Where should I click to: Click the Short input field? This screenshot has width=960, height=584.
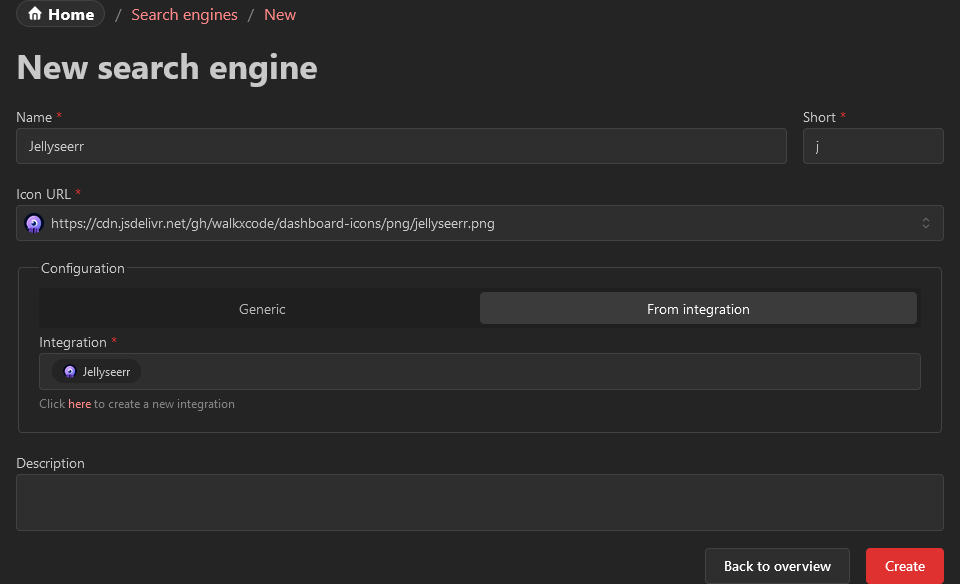[x=872, y=146]
